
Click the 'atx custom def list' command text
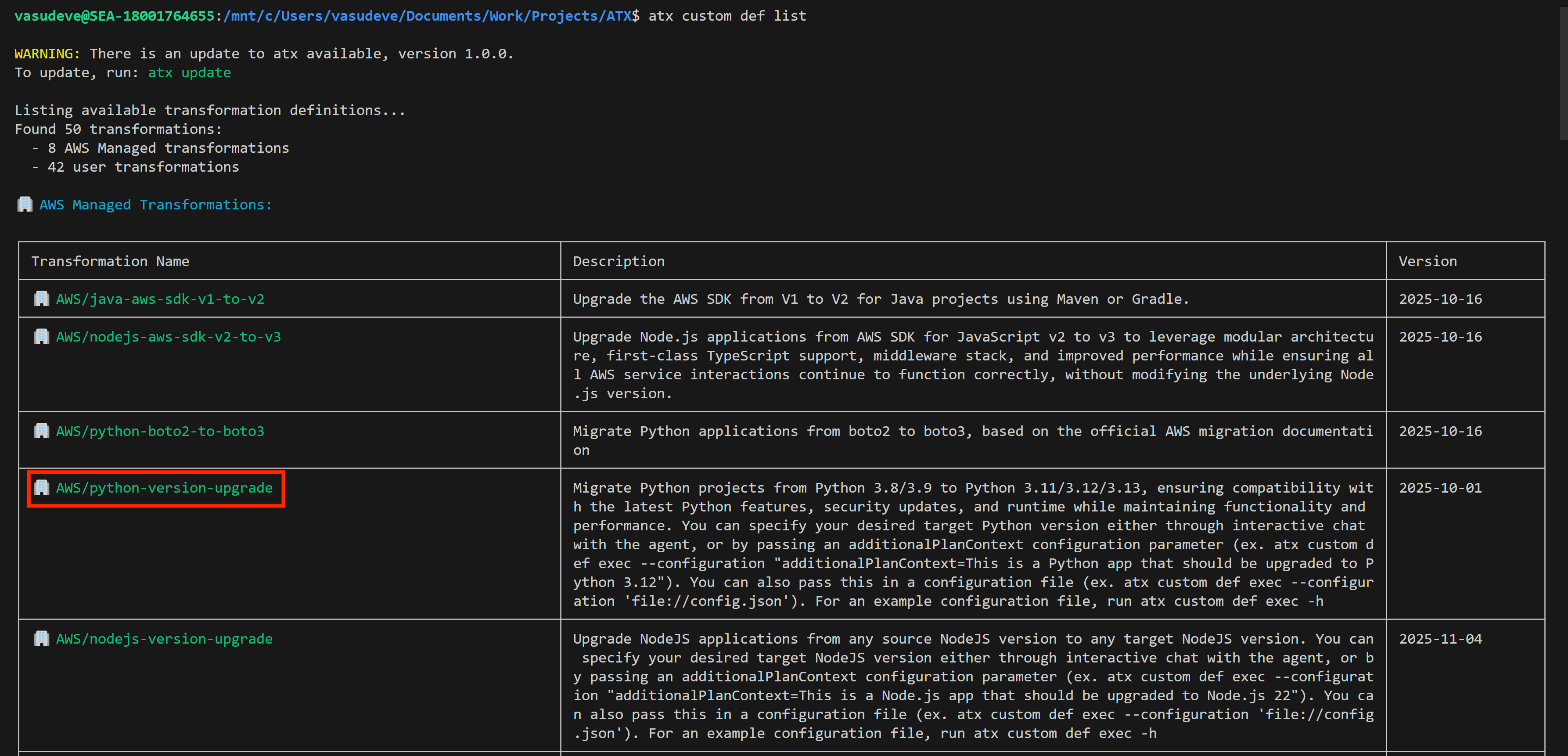pyautogui.click(x=727, y=16)
